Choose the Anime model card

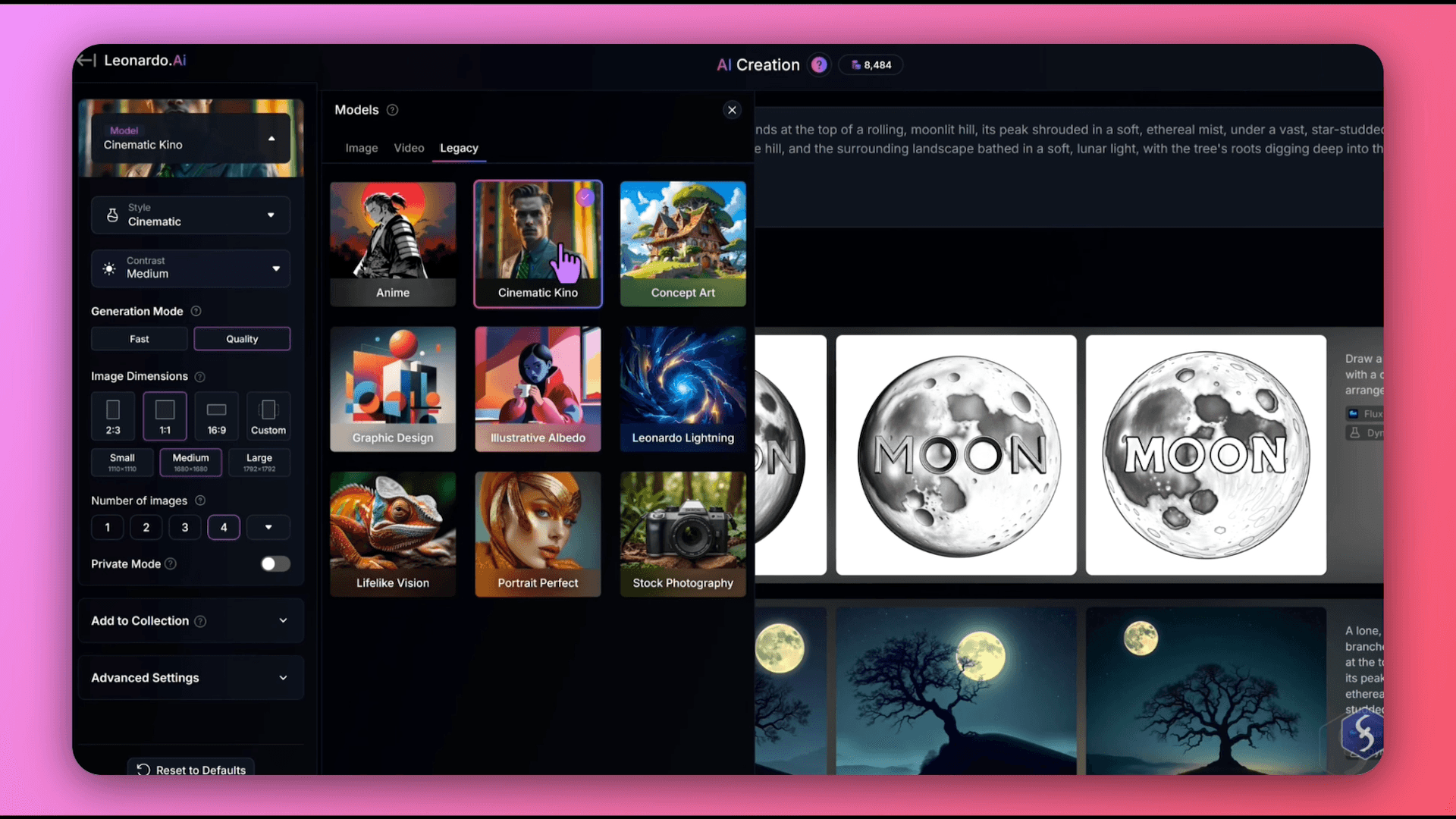pyautogui.click(x=393, y=243)
